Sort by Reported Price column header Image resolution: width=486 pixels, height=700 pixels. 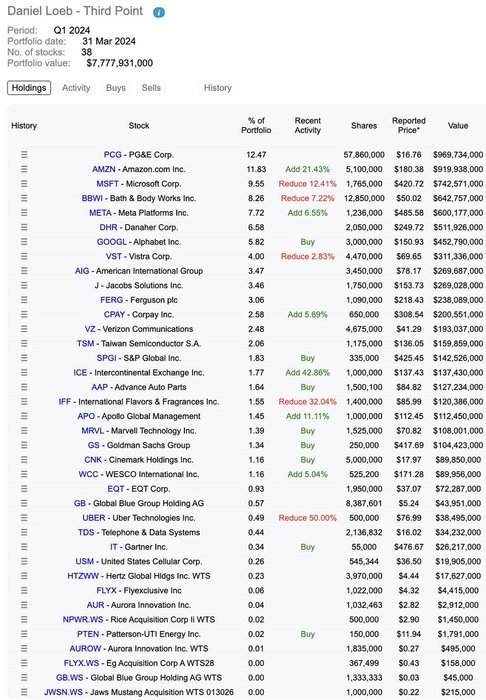pos(409,125)
